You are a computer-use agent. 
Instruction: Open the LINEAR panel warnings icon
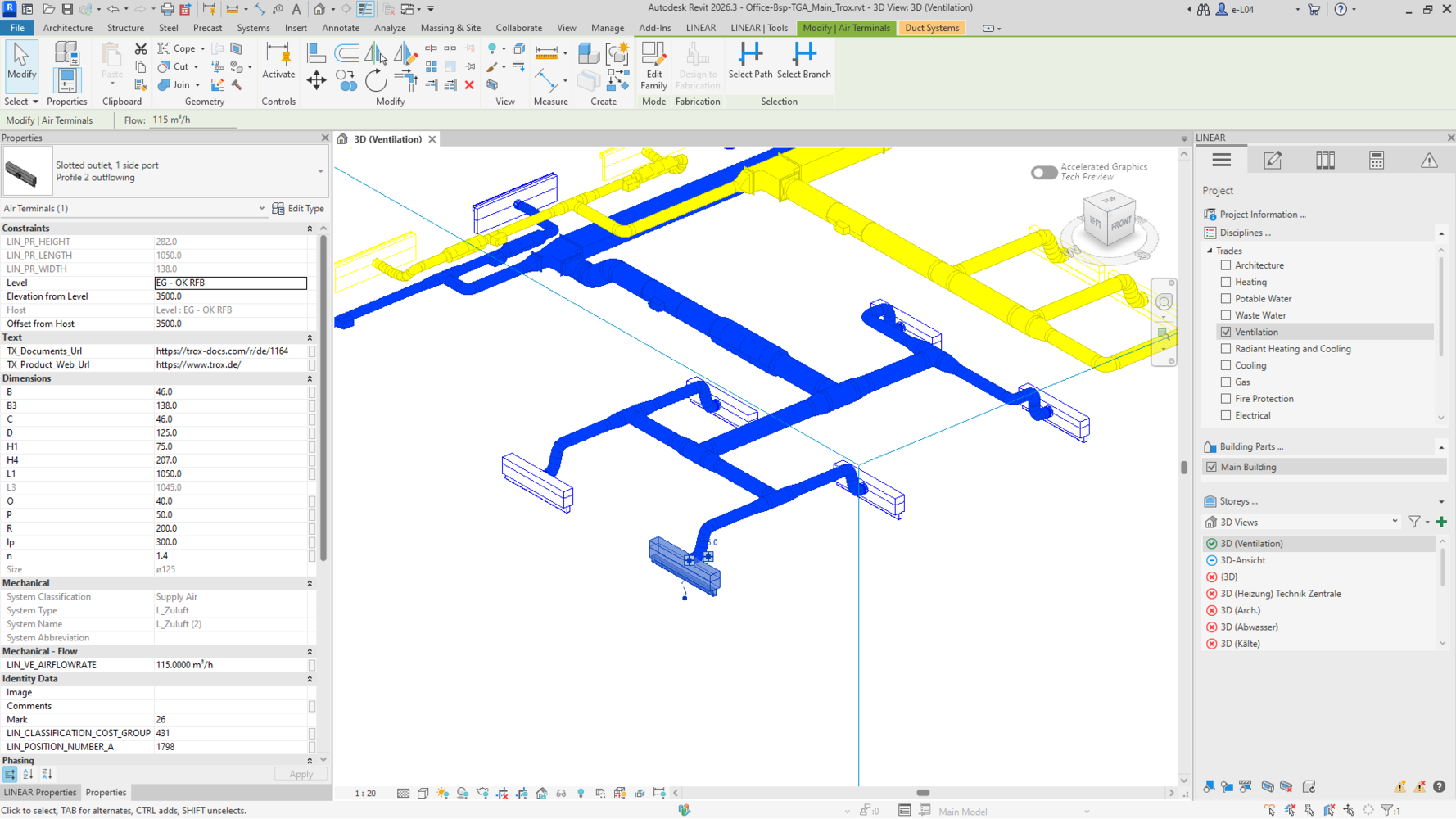pyautogui.click(x=1428, y=161)
